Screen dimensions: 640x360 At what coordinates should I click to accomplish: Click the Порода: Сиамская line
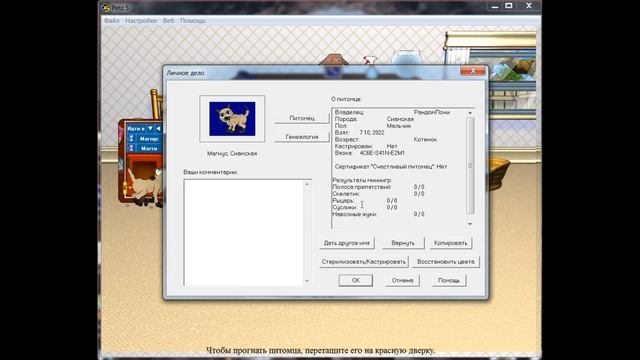point(374,119)
